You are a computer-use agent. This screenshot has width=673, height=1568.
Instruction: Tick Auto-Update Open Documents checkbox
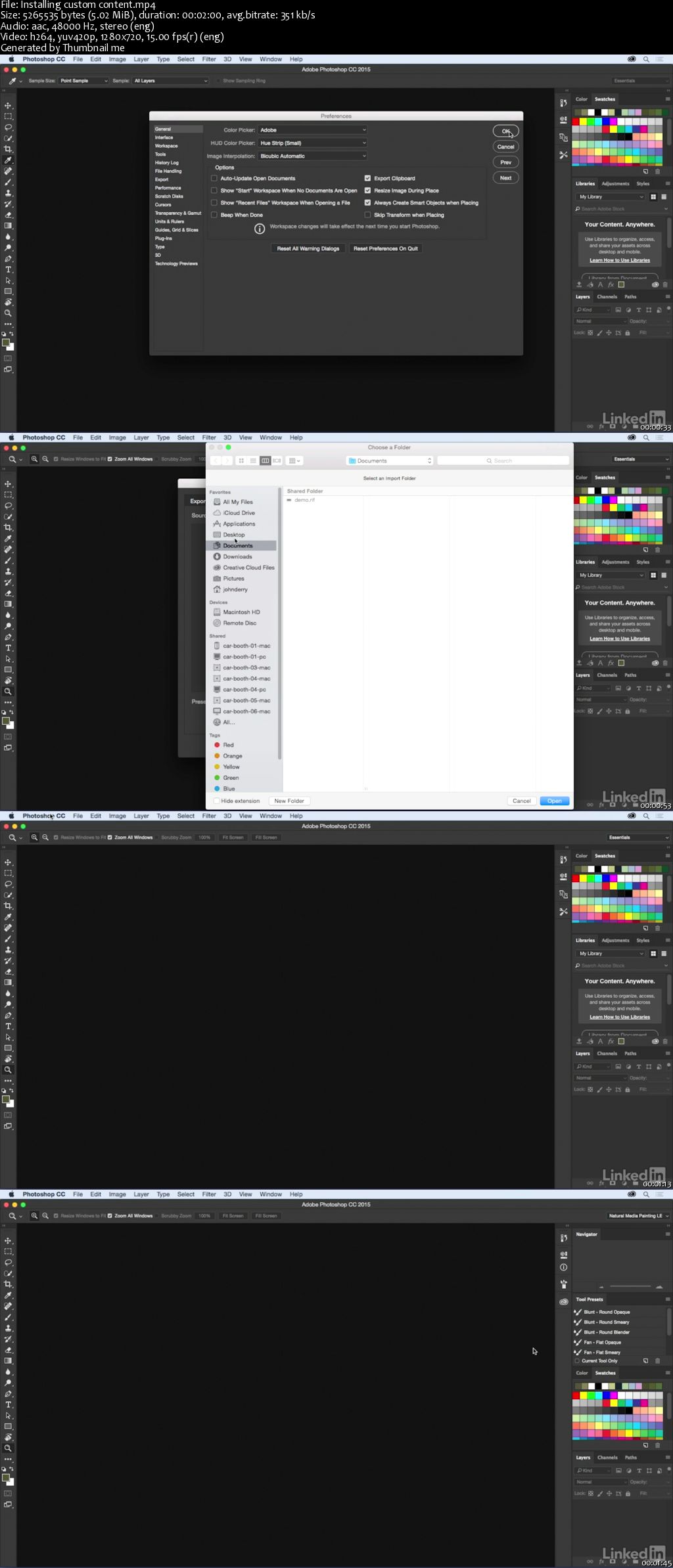pyautogui.click(x=214, y=178)
